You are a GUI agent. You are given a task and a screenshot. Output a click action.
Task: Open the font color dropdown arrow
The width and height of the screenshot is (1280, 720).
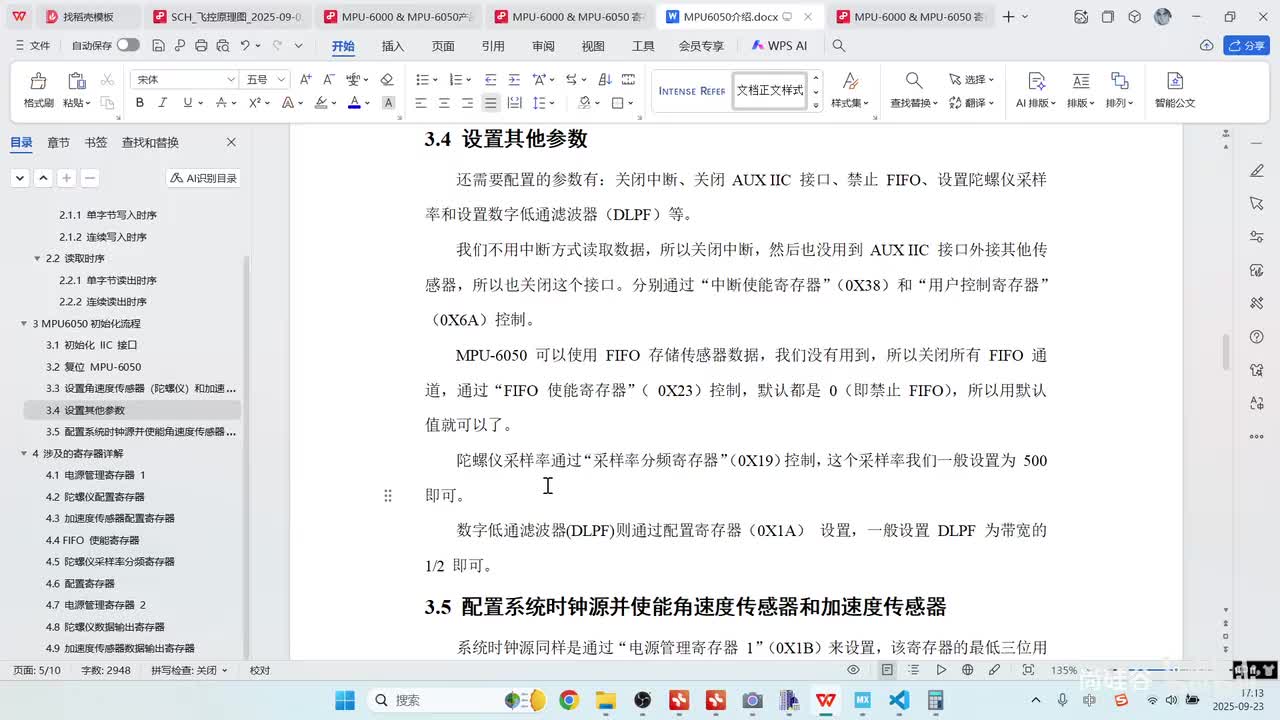pos(367,103)
